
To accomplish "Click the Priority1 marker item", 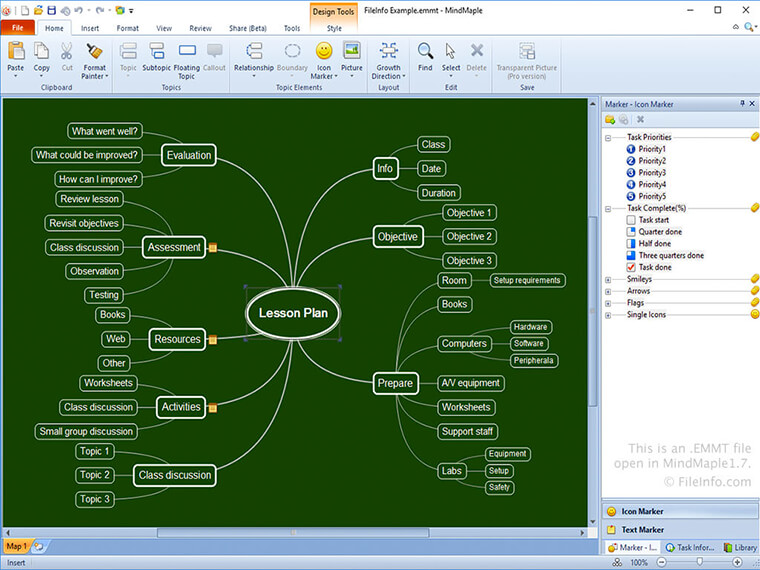I will pyautogui.click(x=651, y=149).
